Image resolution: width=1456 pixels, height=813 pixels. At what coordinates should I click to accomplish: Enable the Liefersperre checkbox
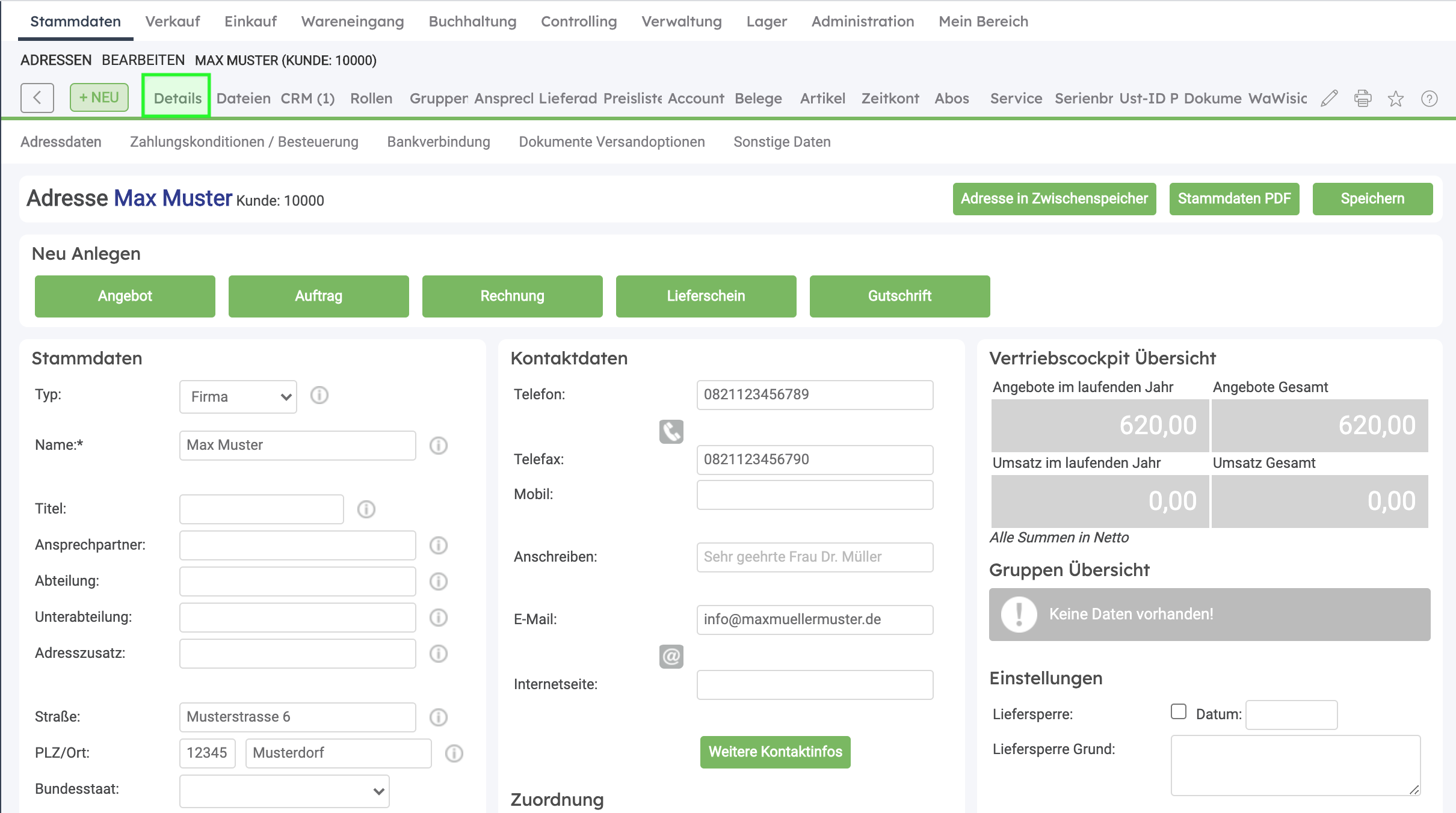[1179, 712]
